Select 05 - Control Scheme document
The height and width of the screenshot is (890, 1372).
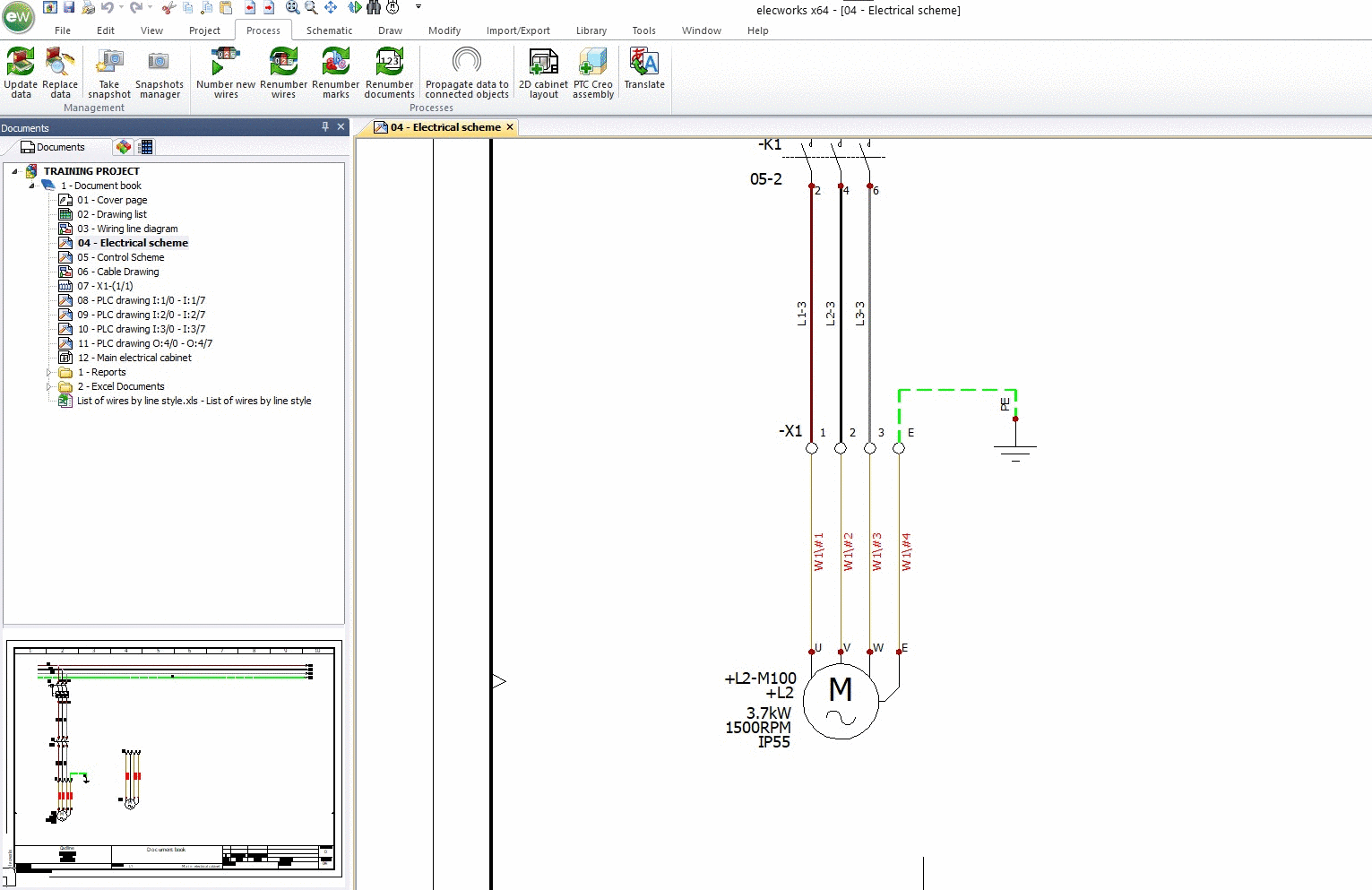[x=121, y=257]
